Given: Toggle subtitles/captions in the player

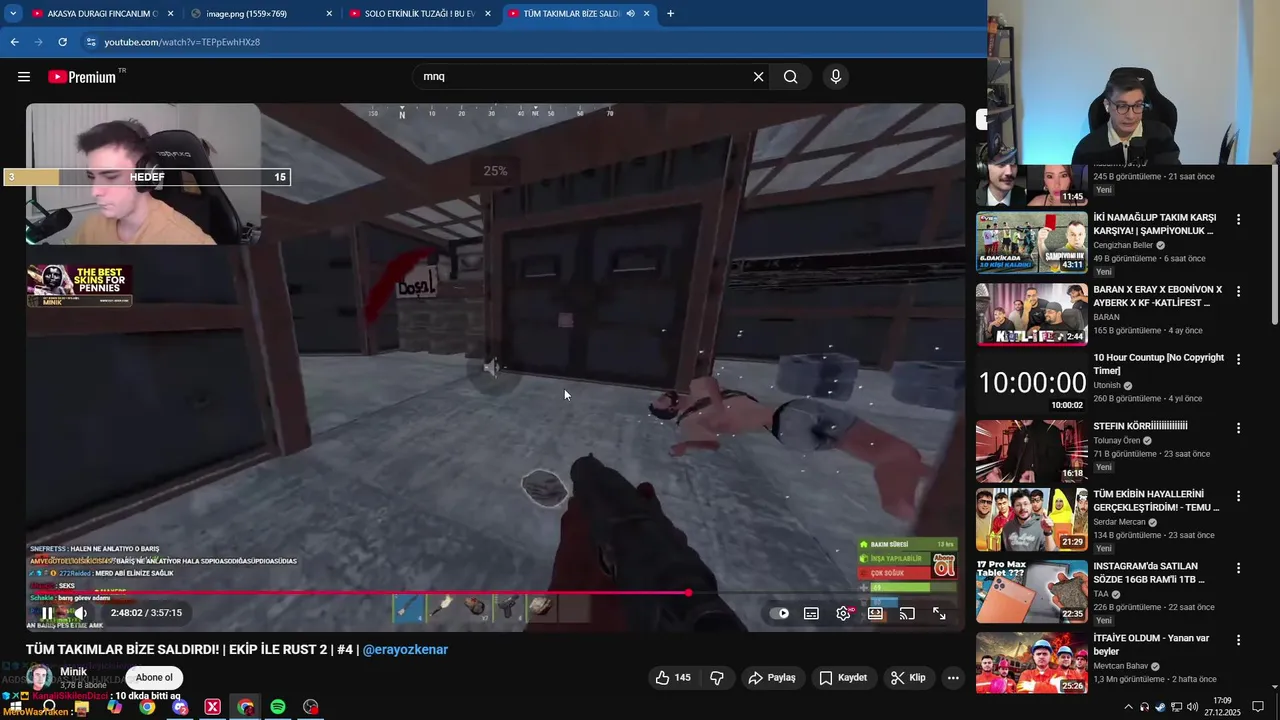Looking at the screenshot, I should point(811,614).
